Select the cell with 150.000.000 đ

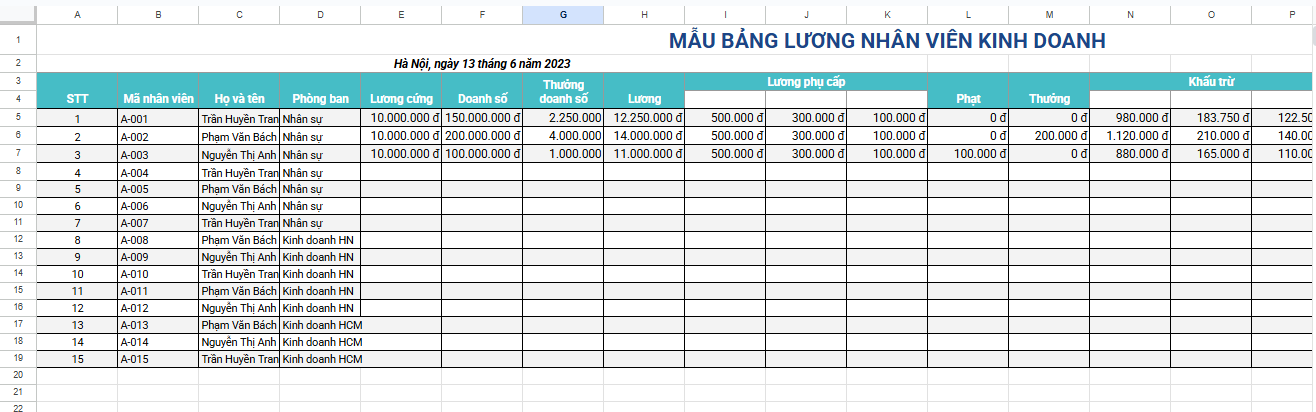pos(482,118)
